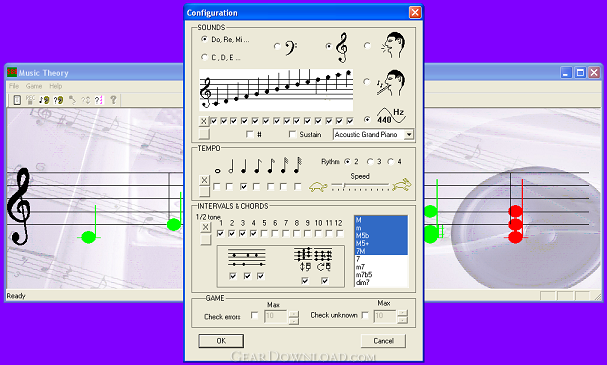Open the File menu
Viewport: 607px width, 365px height.
point(14,86)
